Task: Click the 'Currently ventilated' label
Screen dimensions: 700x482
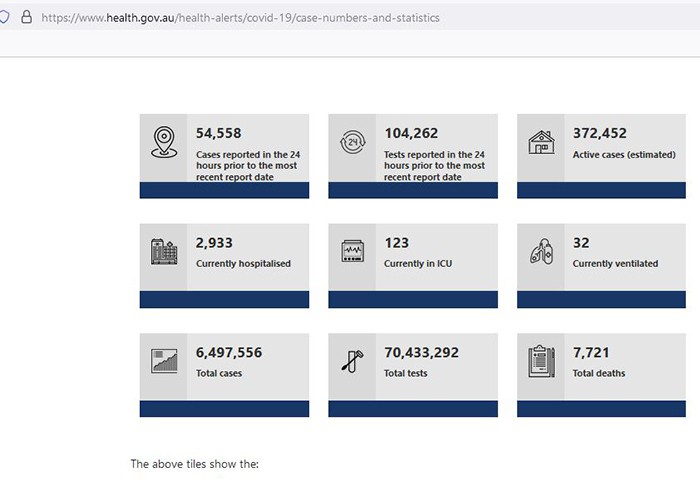Action: coord(615,264)
